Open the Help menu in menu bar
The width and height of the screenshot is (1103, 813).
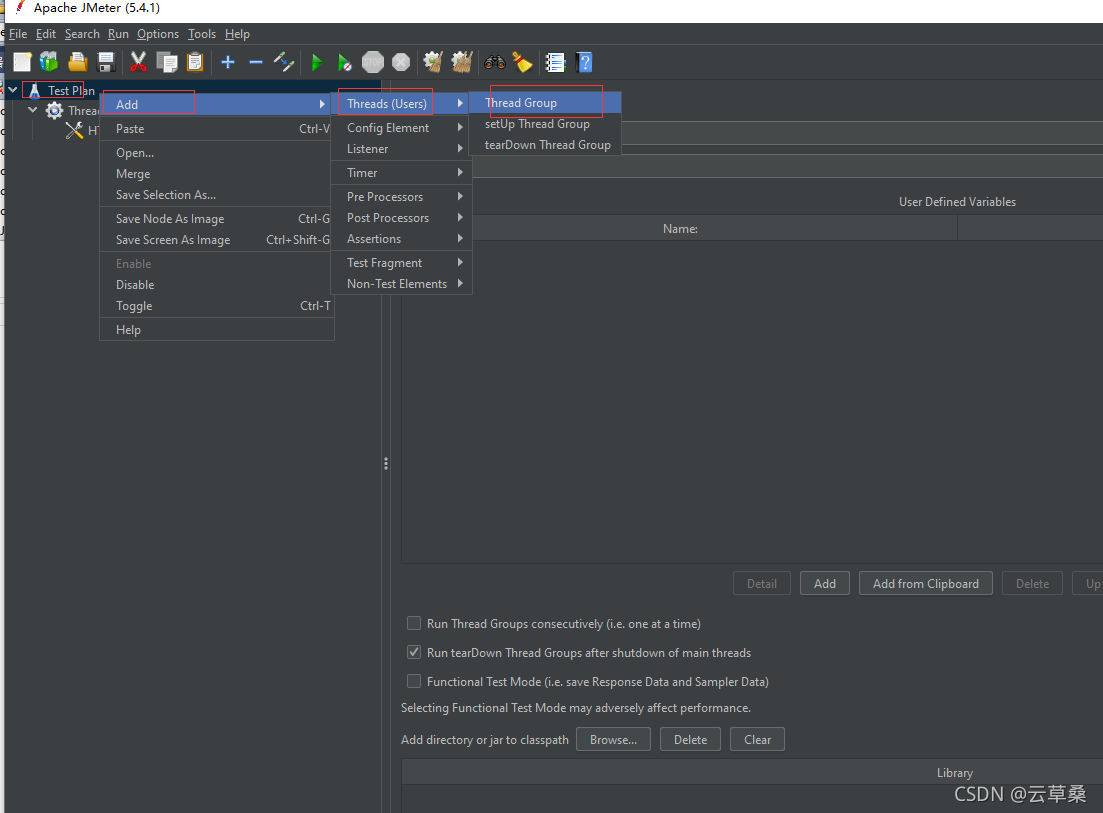pos(237,34)
